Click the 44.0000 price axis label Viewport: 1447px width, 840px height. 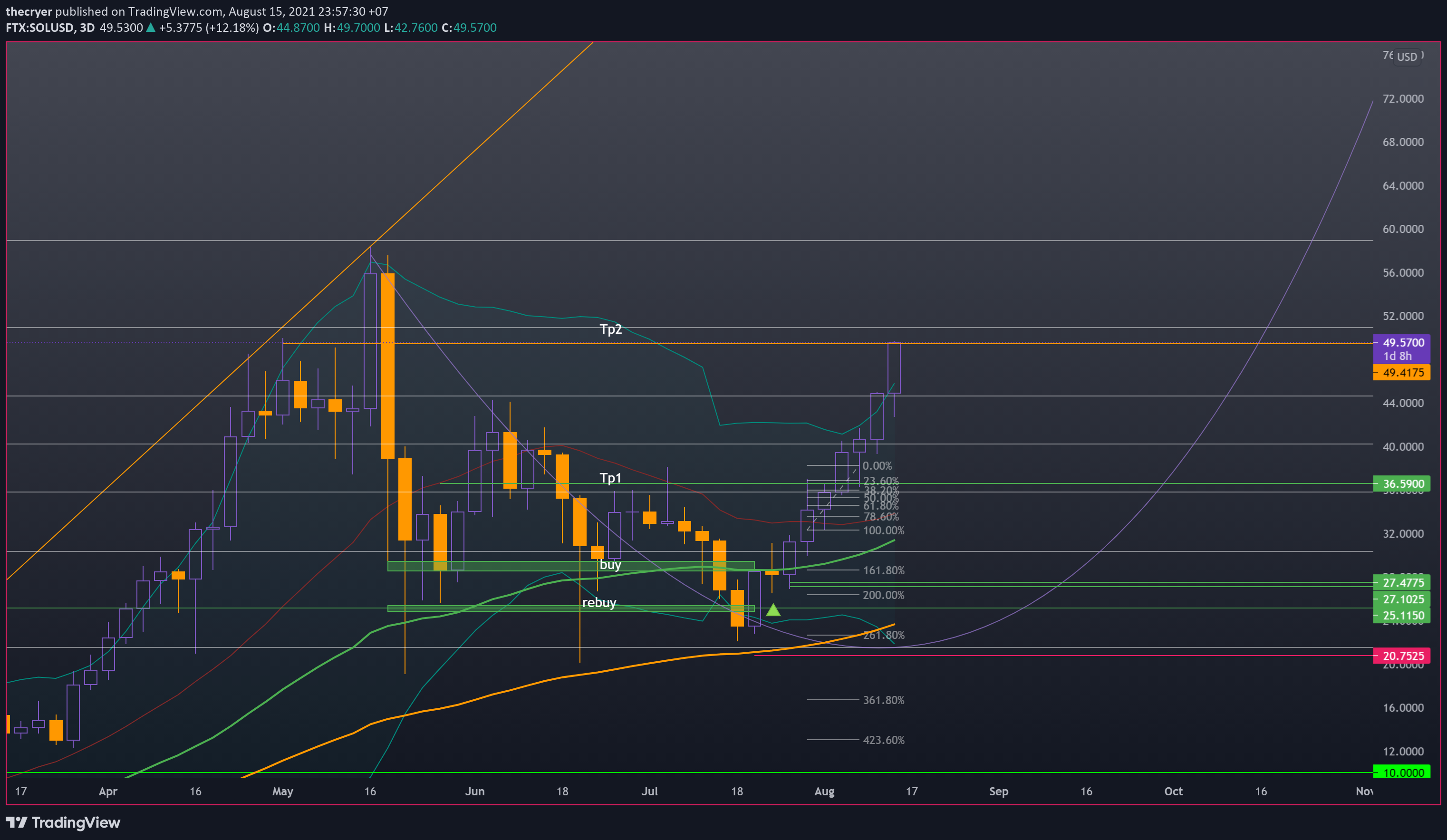point(1403,403)
